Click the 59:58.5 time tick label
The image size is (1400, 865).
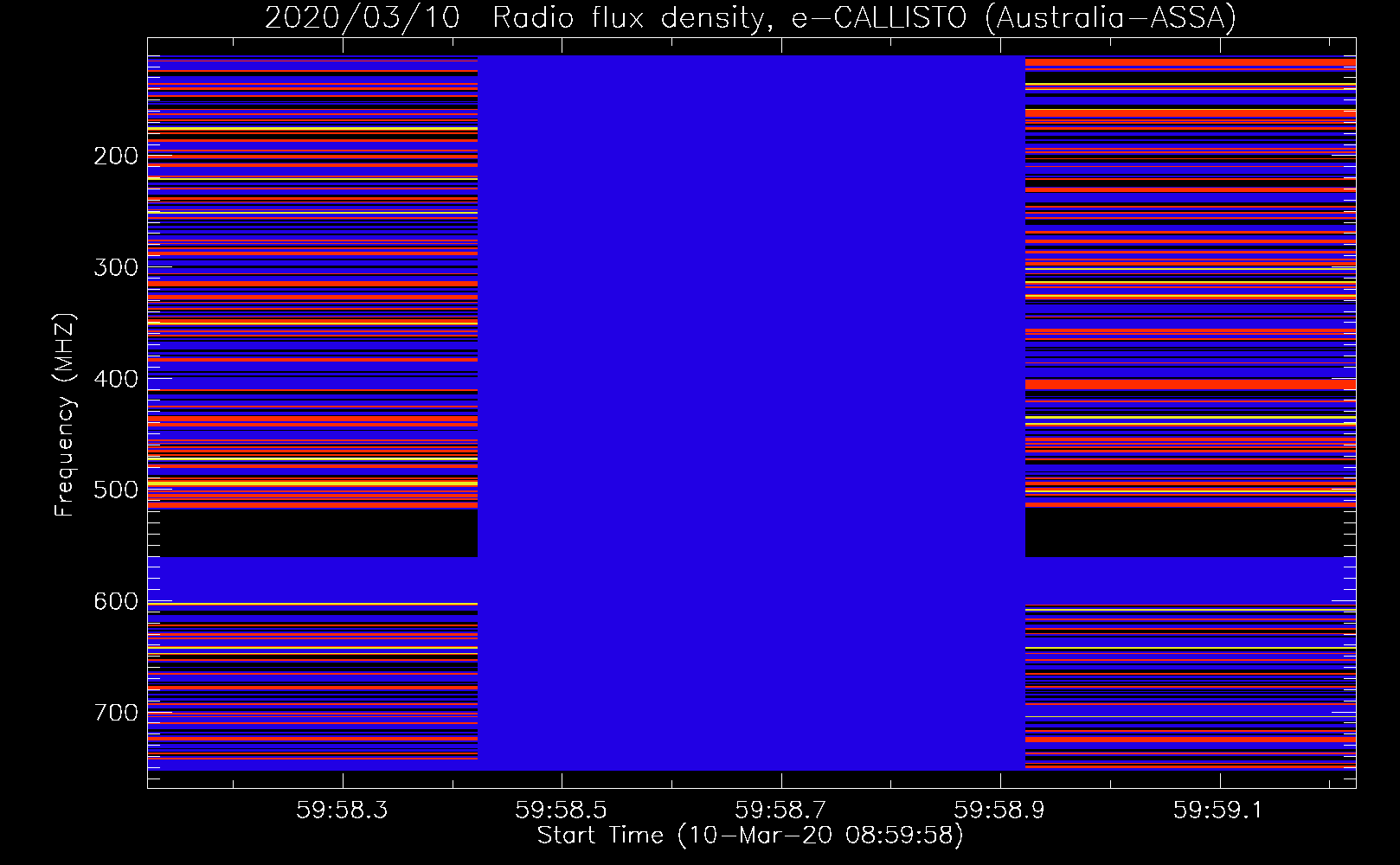pos(561,811)
